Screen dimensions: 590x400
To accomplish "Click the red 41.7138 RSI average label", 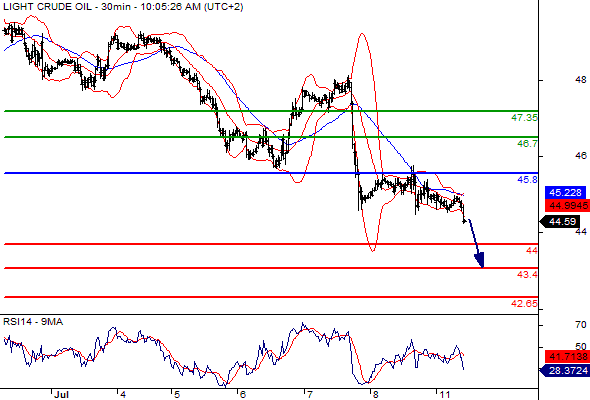I will 567,356.
